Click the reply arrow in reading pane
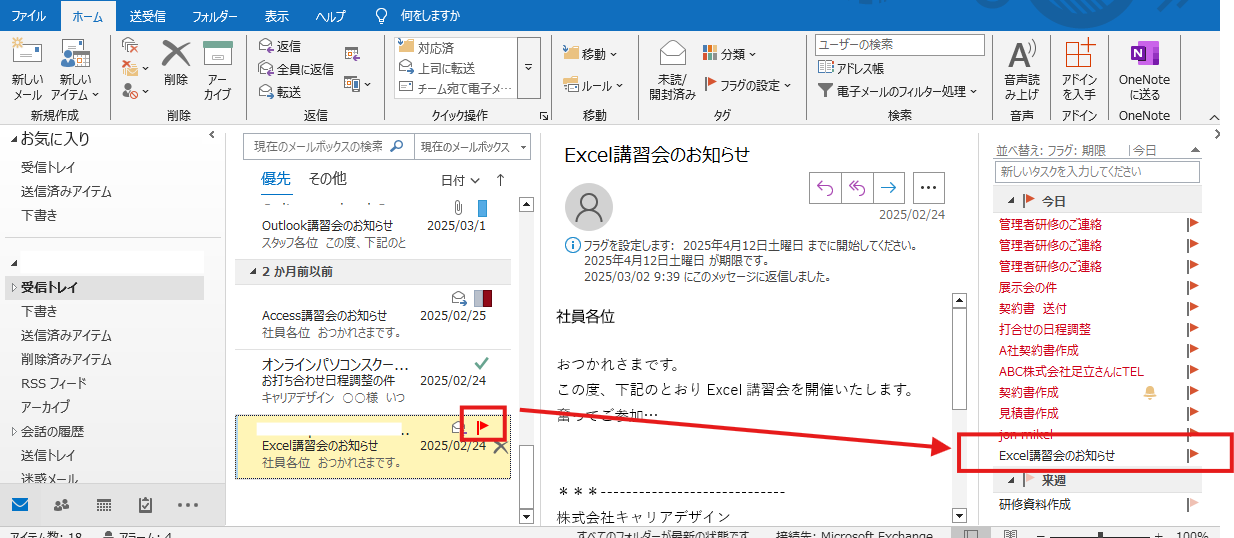 (825, 187)
